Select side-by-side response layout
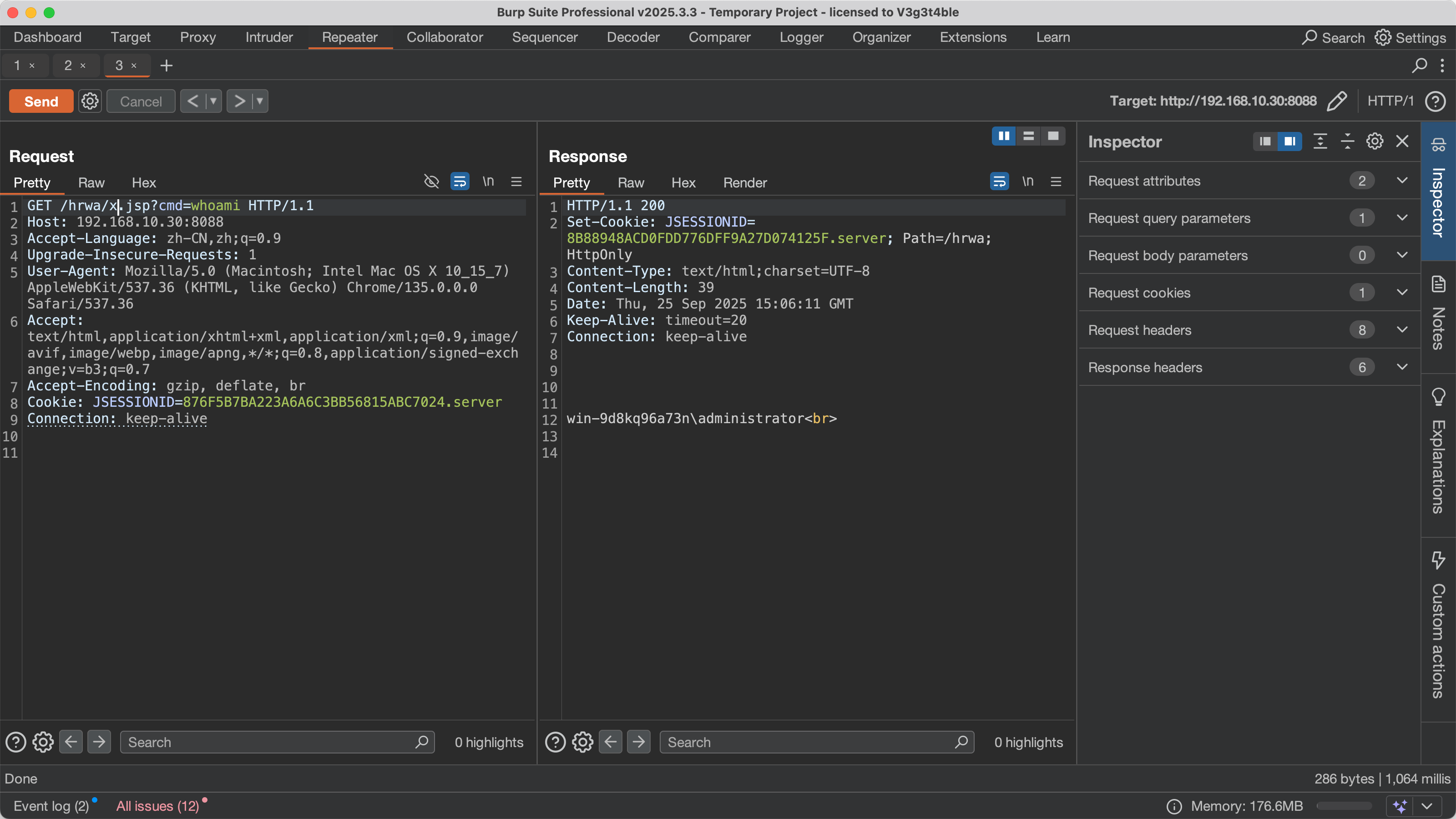The image size is (1456, 819). 1004,136
